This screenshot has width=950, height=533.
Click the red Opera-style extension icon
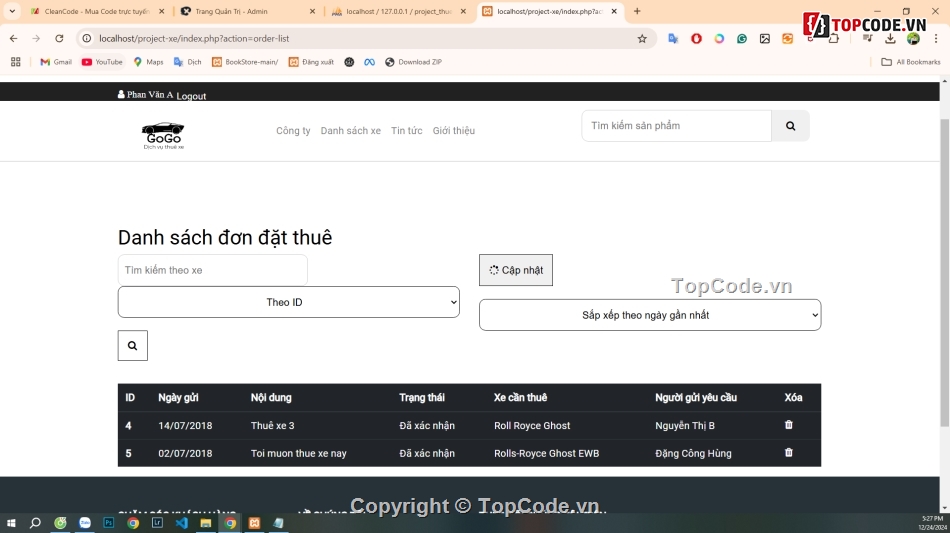click(x=696, y=39)
